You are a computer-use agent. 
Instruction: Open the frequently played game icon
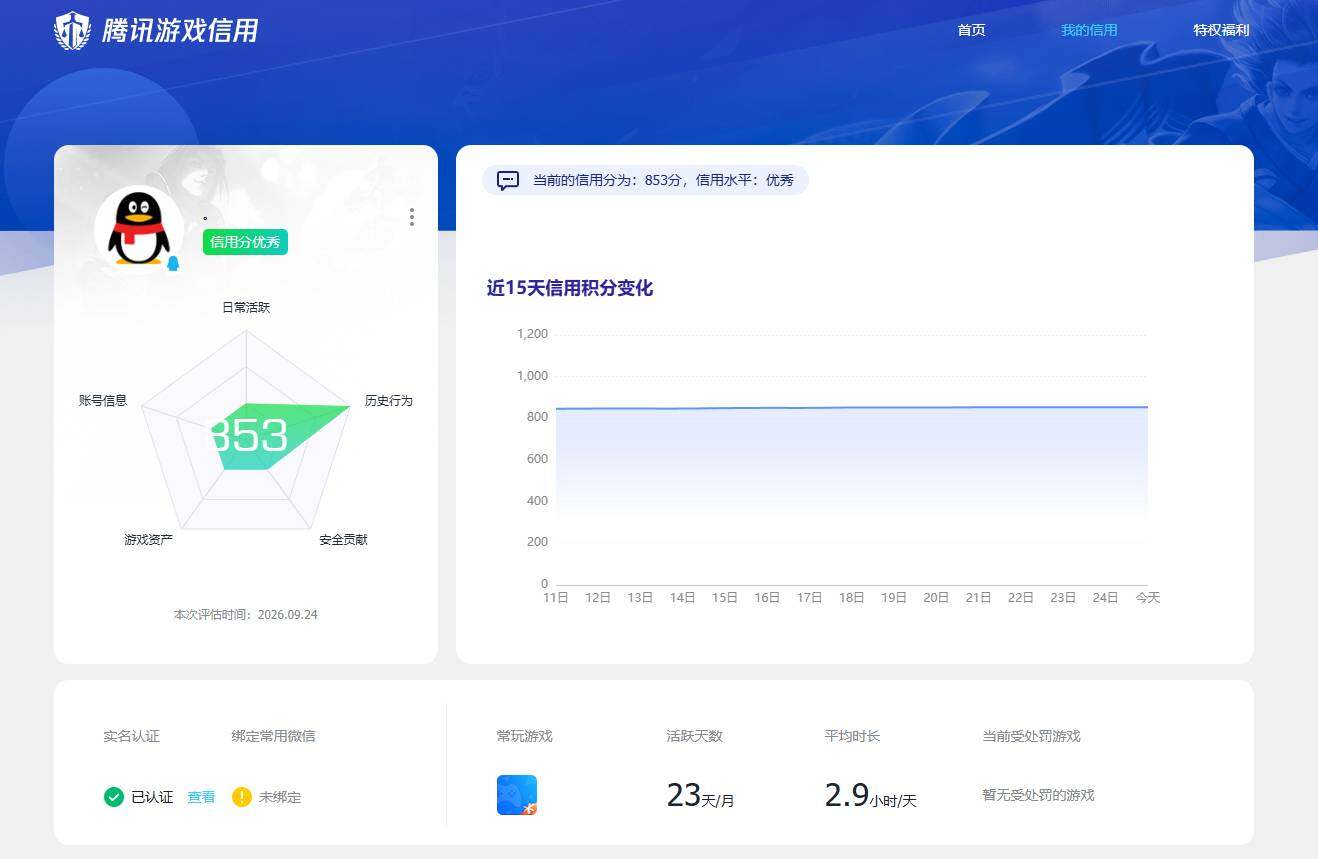tap(517, 795)
